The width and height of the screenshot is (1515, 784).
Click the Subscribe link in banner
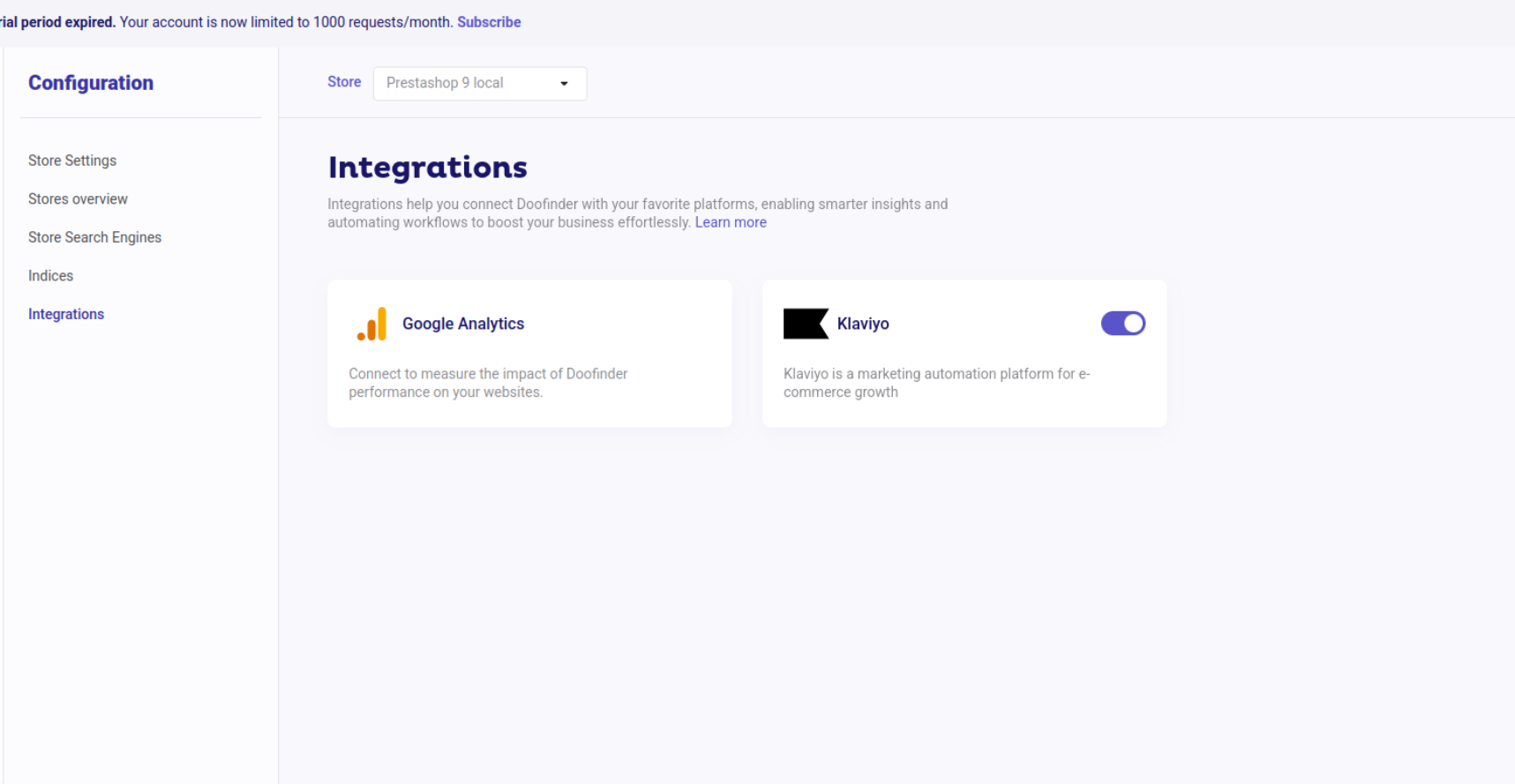(x=489, y=22)
